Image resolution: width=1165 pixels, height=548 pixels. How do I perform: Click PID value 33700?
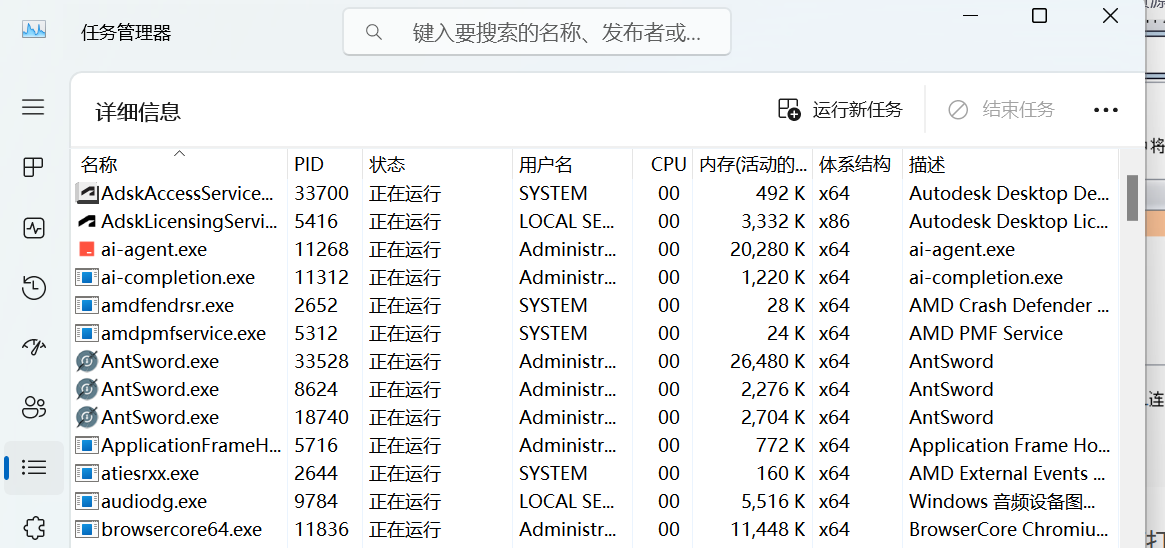(x=321, y=194)
